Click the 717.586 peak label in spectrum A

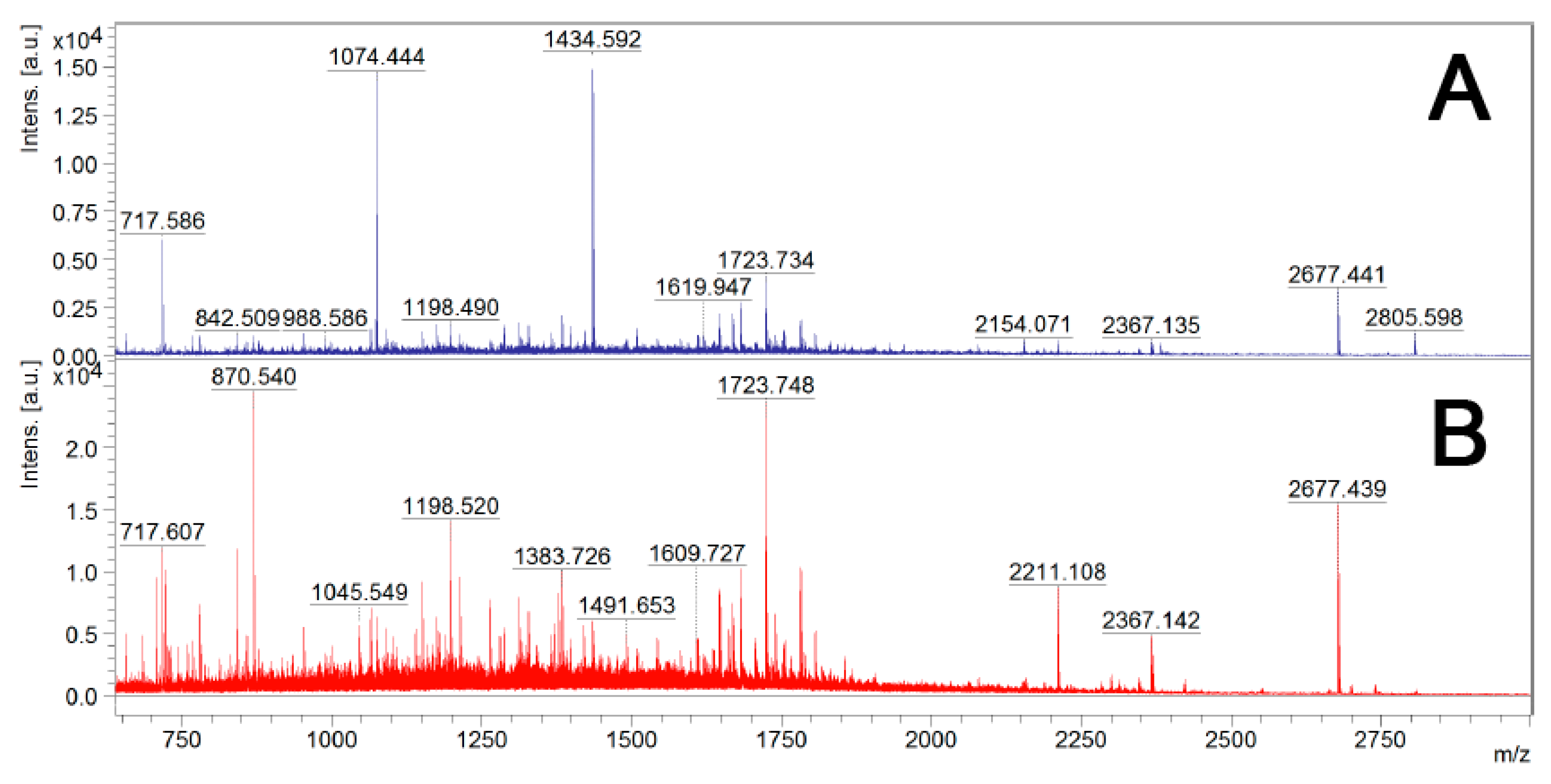tap(162, 221)
